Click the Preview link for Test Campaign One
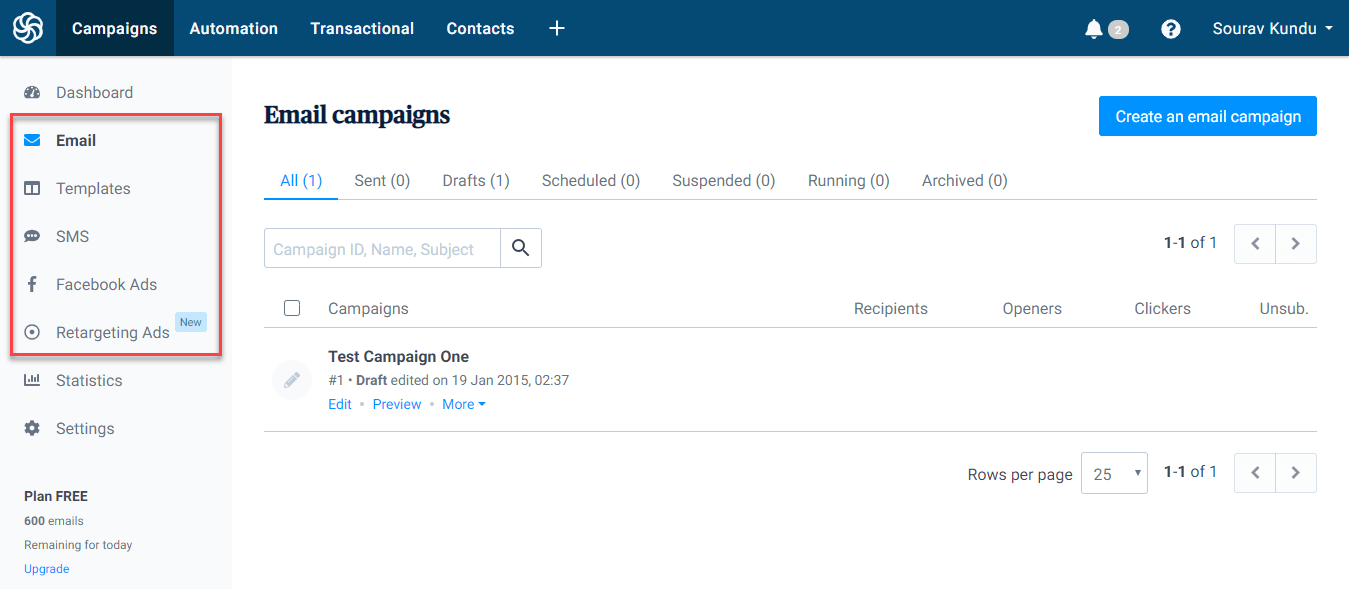Image resolution: width=1349 pixels, height=589 pixels. (397, 404)
